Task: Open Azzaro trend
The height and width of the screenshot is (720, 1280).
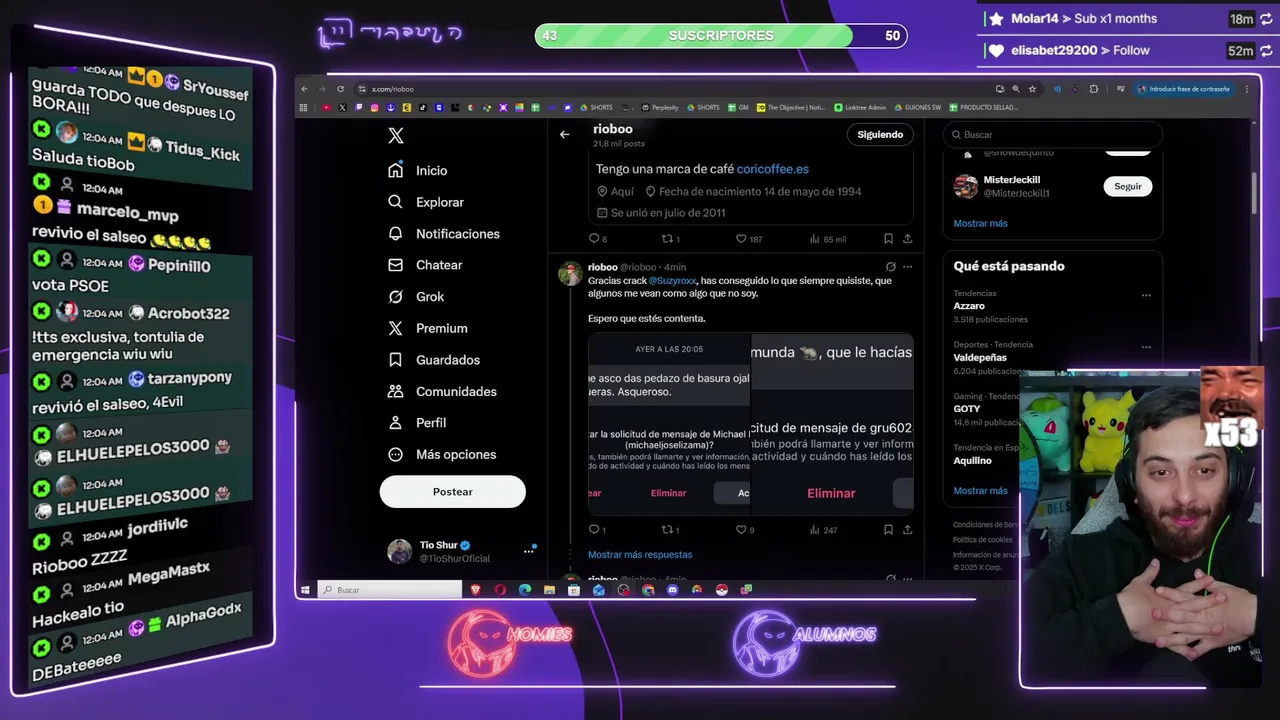Action: tap(969, 306)
